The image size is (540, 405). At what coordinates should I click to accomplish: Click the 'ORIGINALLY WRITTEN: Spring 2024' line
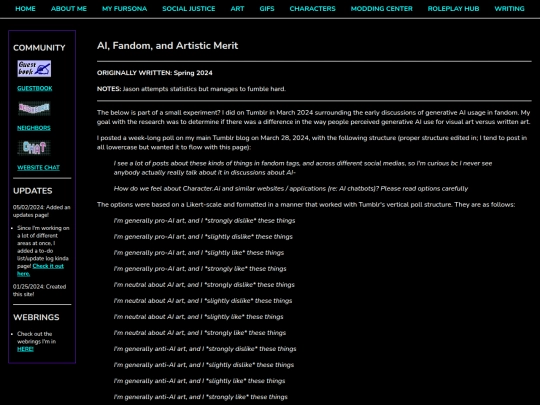pos(155,73)
